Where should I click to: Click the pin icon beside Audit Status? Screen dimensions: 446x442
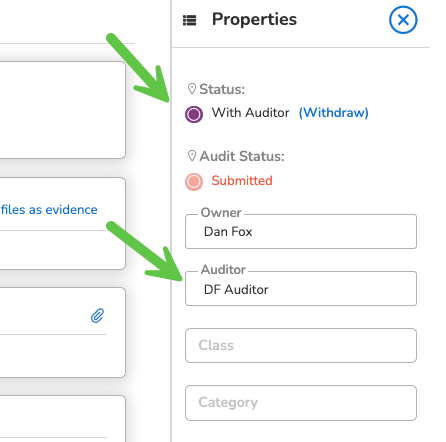[192, 156]
